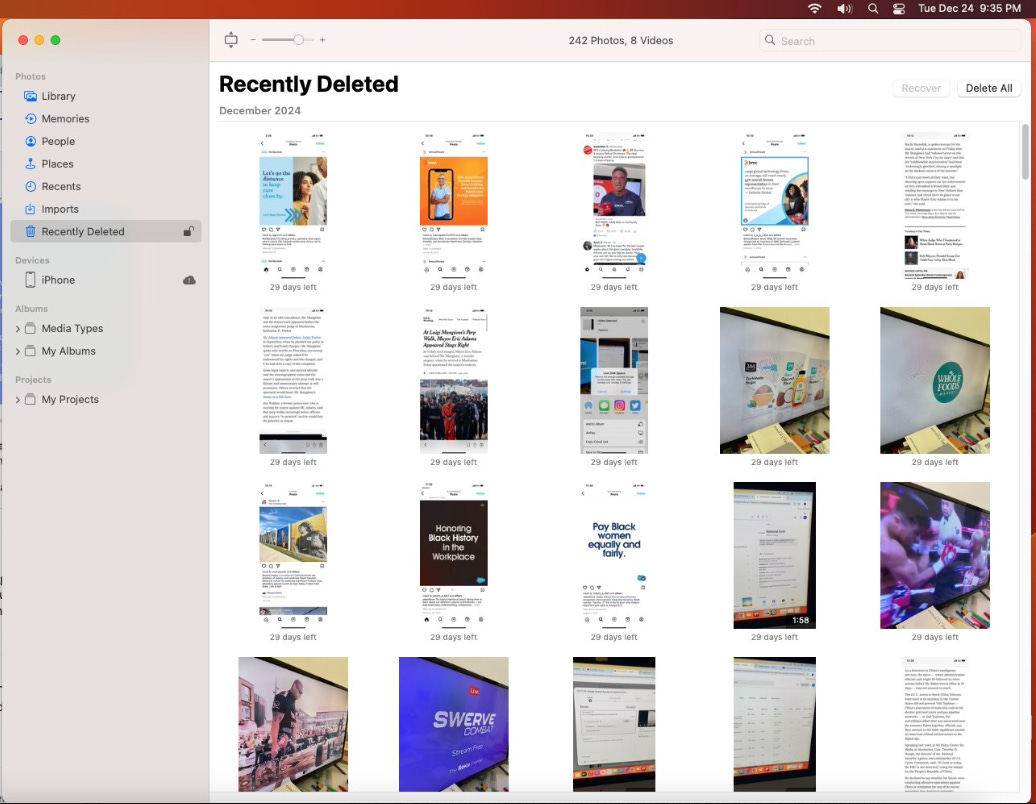
Task: Select the 'Honoring Black History in the Workplace' screenshot
Action: [x=453, y=556]
